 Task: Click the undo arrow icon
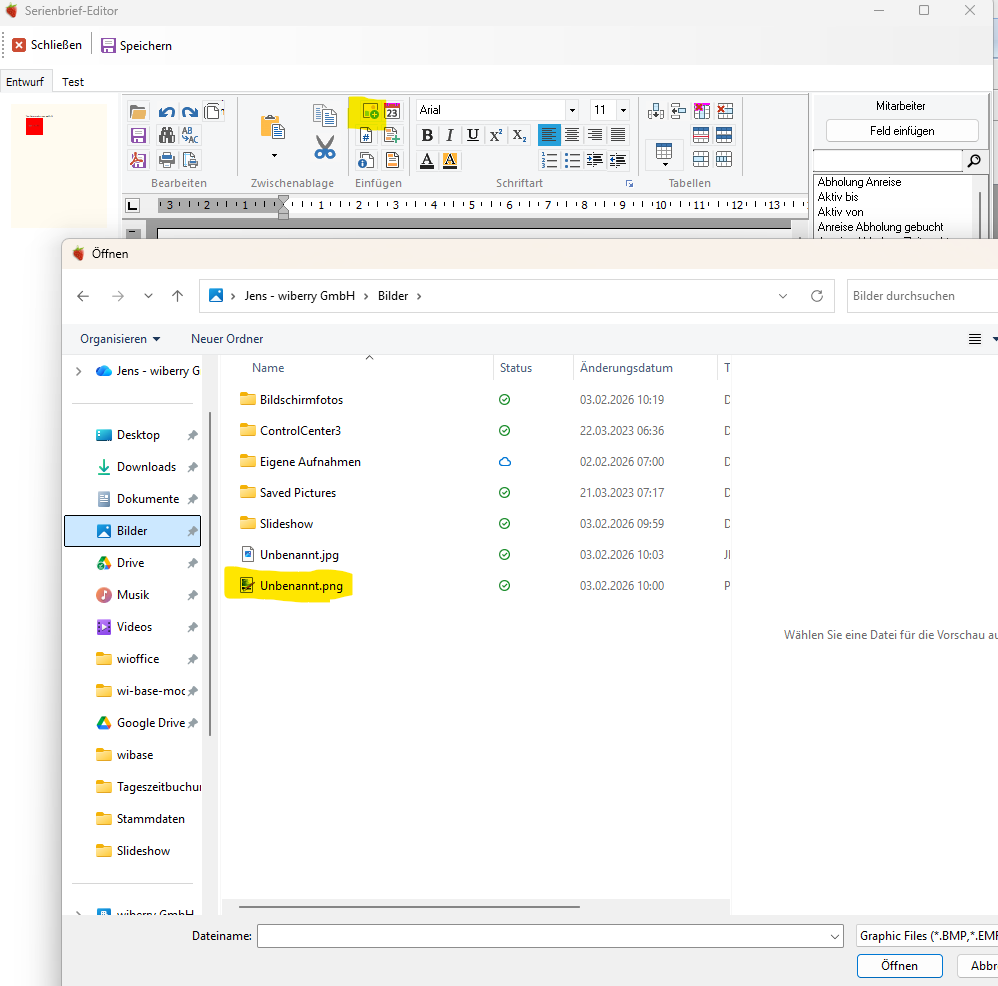(166, 112)
